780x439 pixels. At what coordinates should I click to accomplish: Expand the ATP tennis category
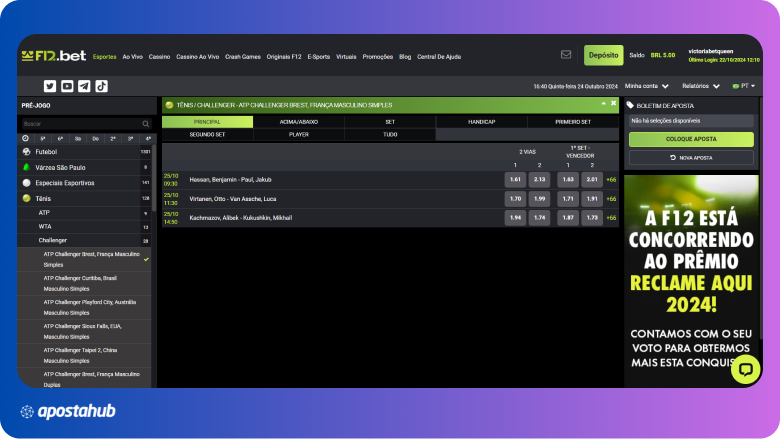(x=84, y=213)
